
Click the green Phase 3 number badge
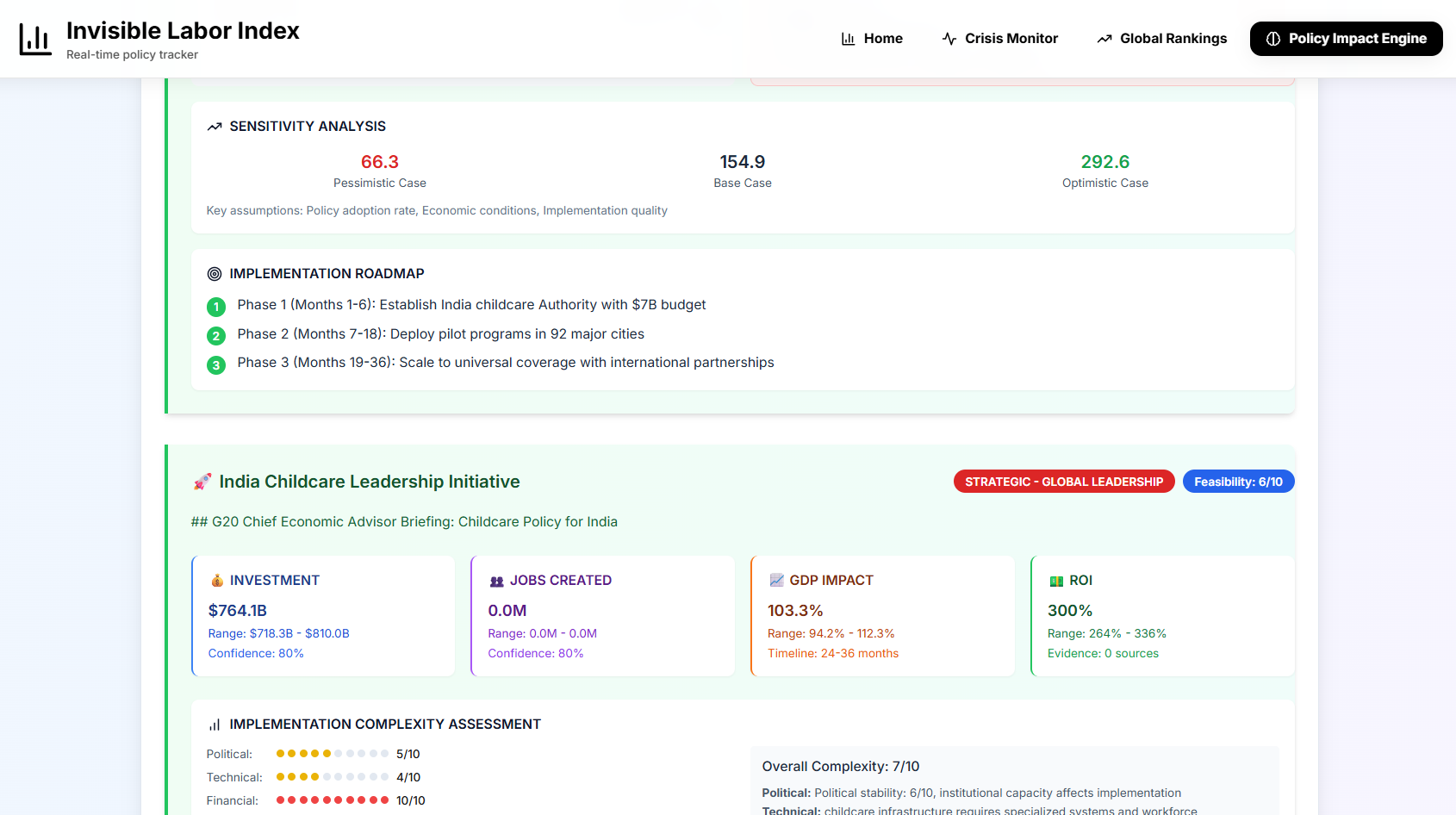216,365
